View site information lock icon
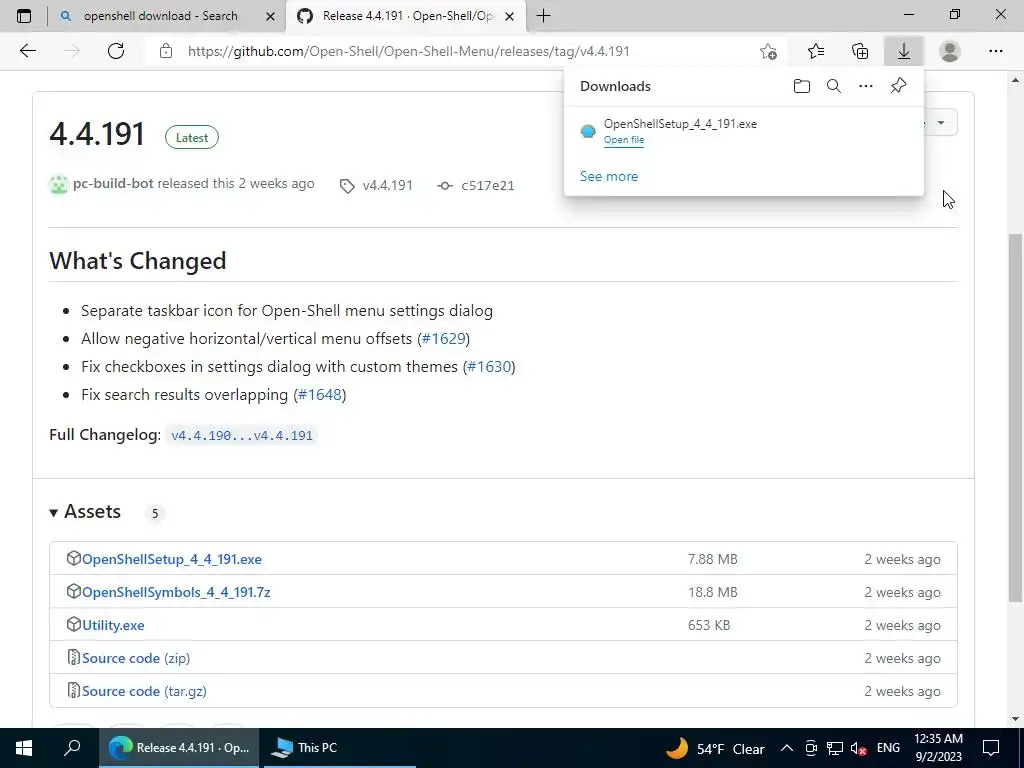 click(166, 51)
